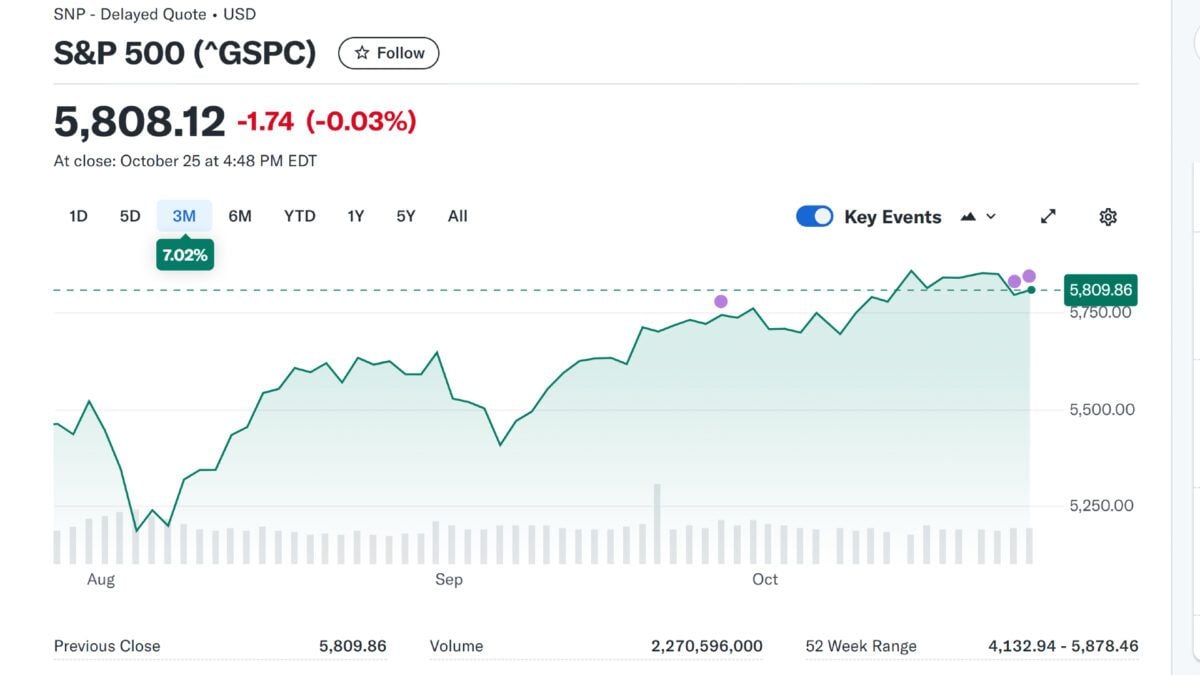Viewport: 1200px width, 675px height.
Task: Click the star icon in Follow button
Action: coord(362,53)
